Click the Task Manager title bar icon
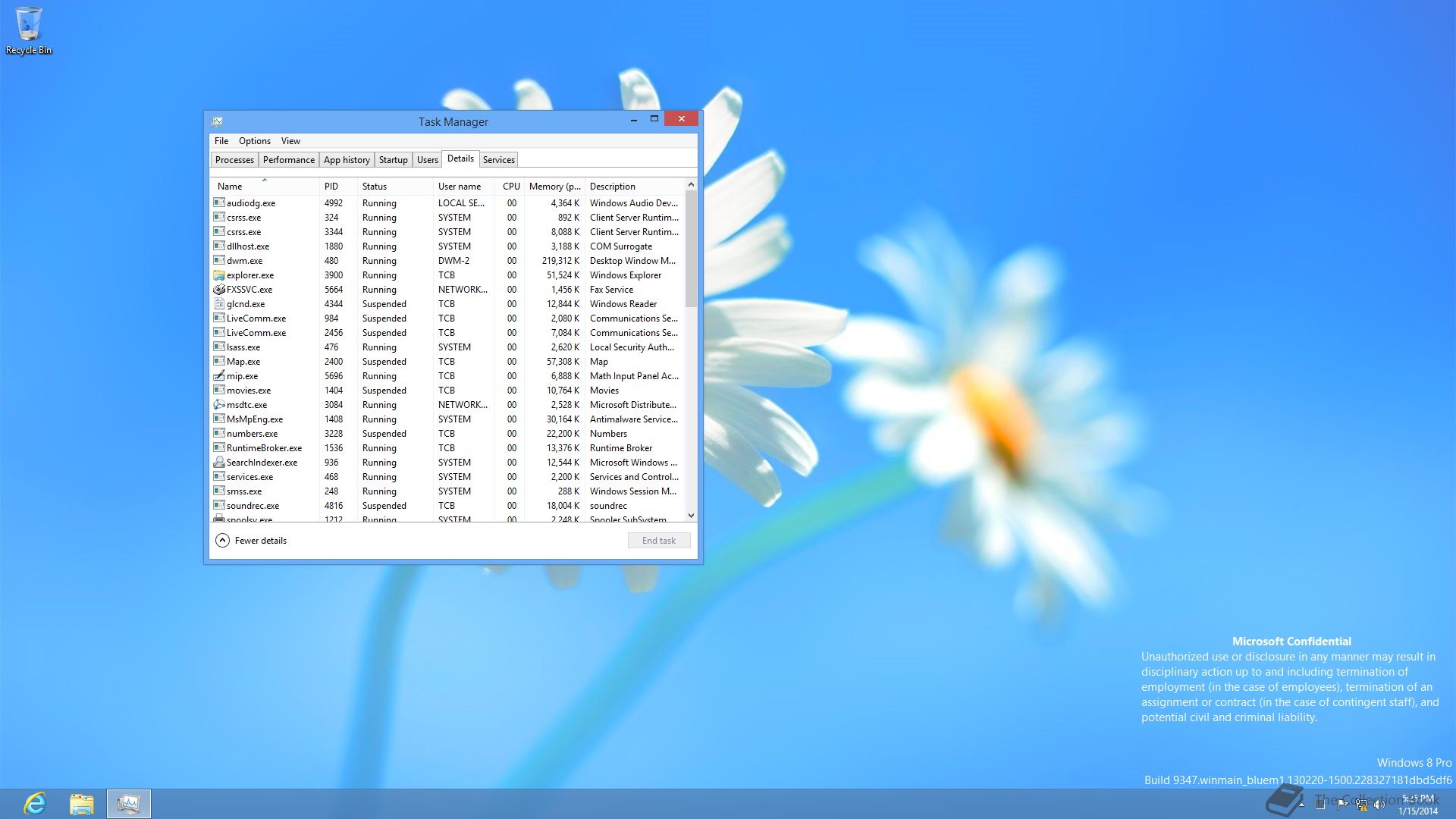Screen dimensions: 1456x819 (x=217, y=121)
